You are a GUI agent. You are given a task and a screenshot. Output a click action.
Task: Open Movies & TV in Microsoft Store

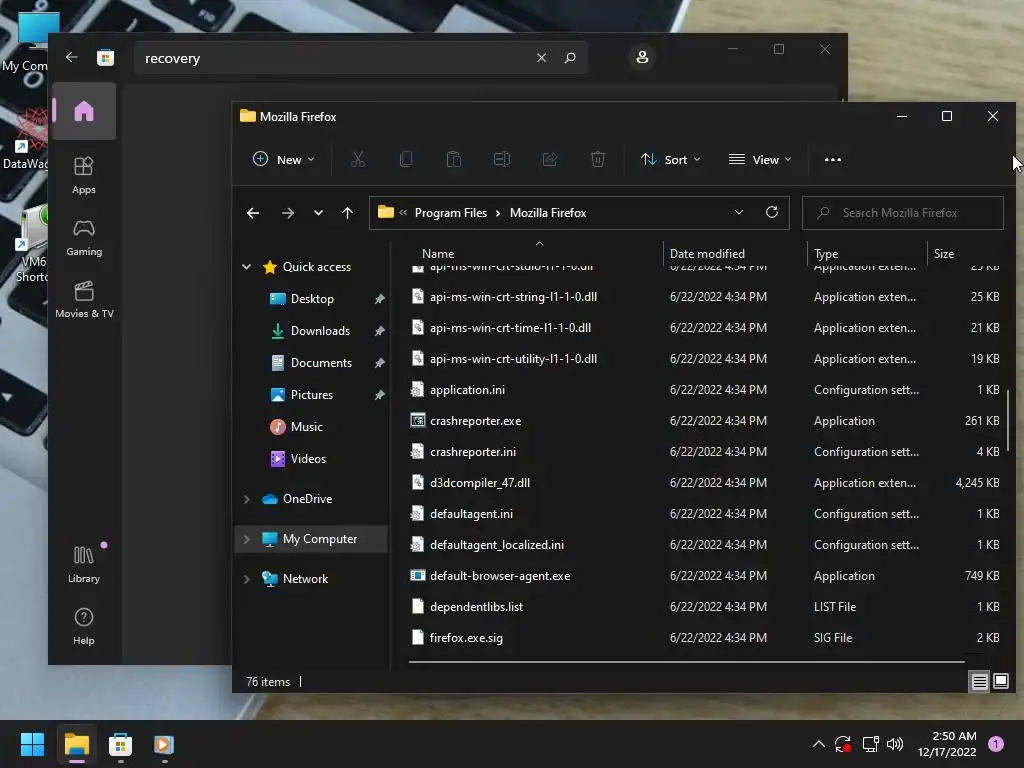click(84, 299)
